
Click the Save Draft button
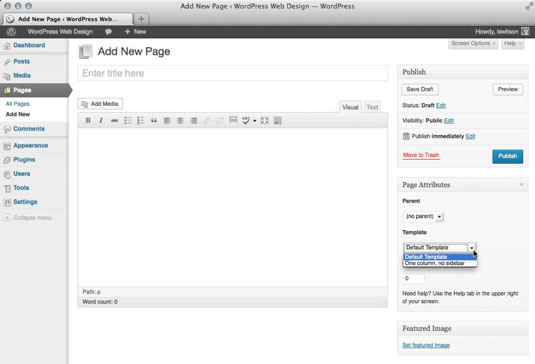420,89
